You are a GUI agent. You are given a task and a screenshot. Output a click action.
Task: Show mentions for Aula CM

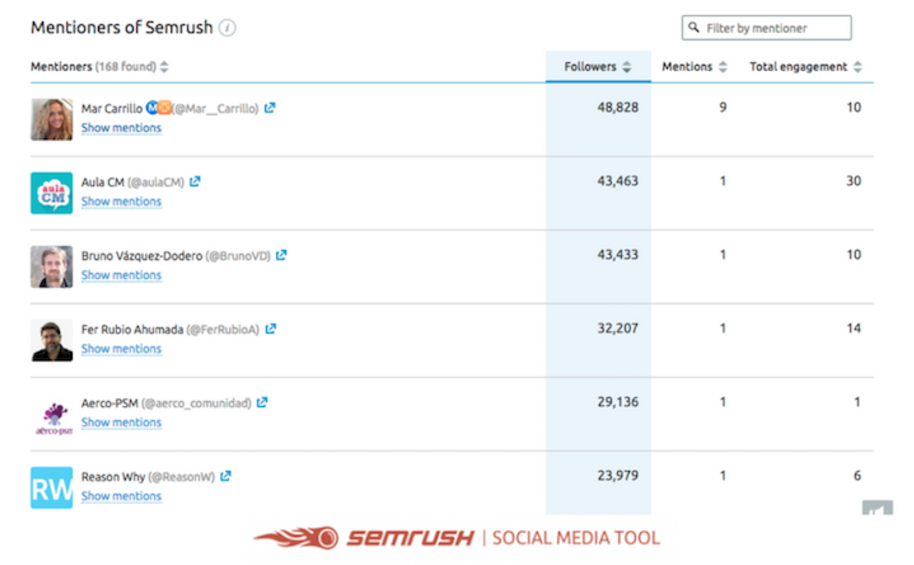click(x=121, y=201)
